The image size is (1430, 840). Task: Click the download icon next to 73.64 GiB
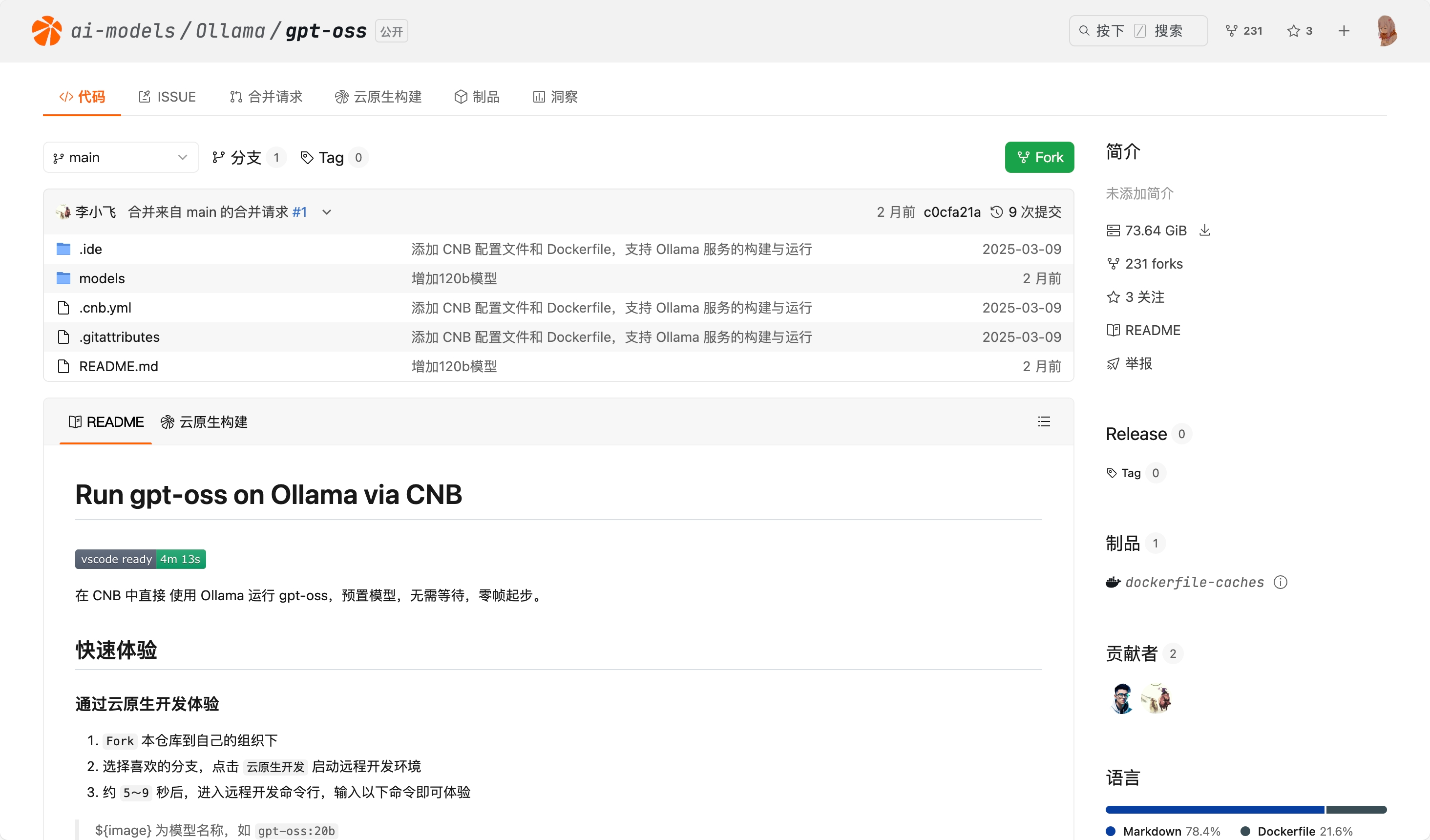[1205, 231]
